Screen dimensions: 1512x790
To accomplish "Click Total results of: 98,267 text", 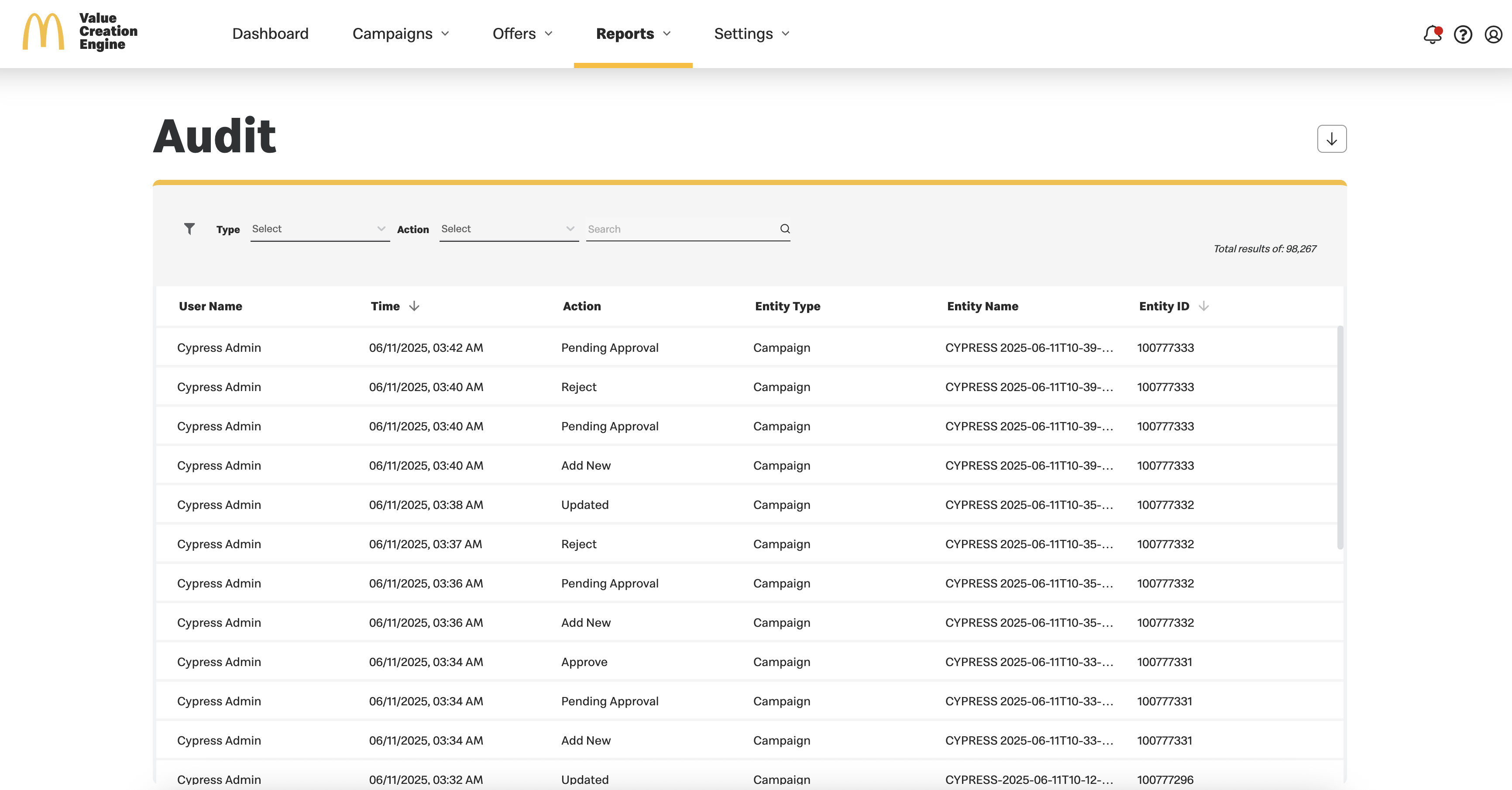I will click(x=1265, y=248).
